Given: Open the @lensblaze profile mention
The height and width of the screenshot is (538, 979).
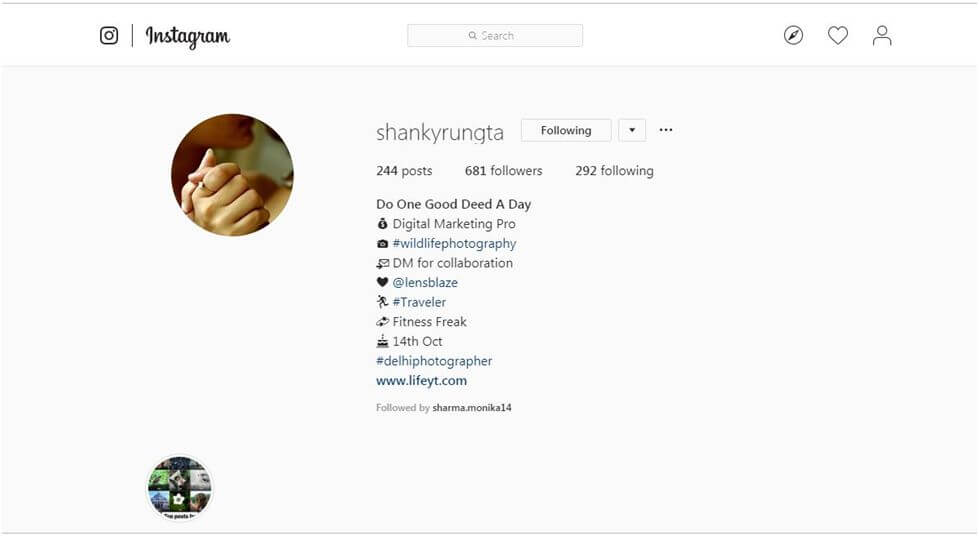Looking at the screenshot, I should pyautogui.click(x=425, y=283).
